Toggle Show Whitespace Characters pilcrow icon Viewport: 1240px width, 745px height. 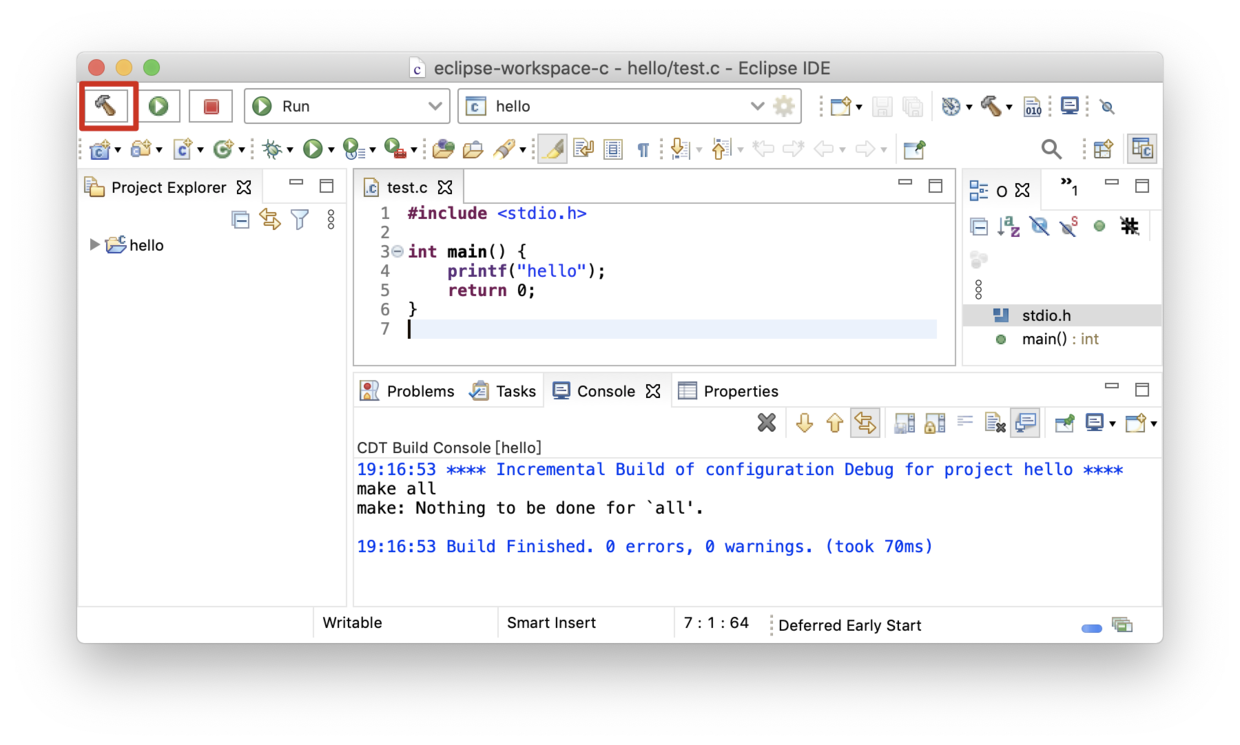[x=643, y=149]
